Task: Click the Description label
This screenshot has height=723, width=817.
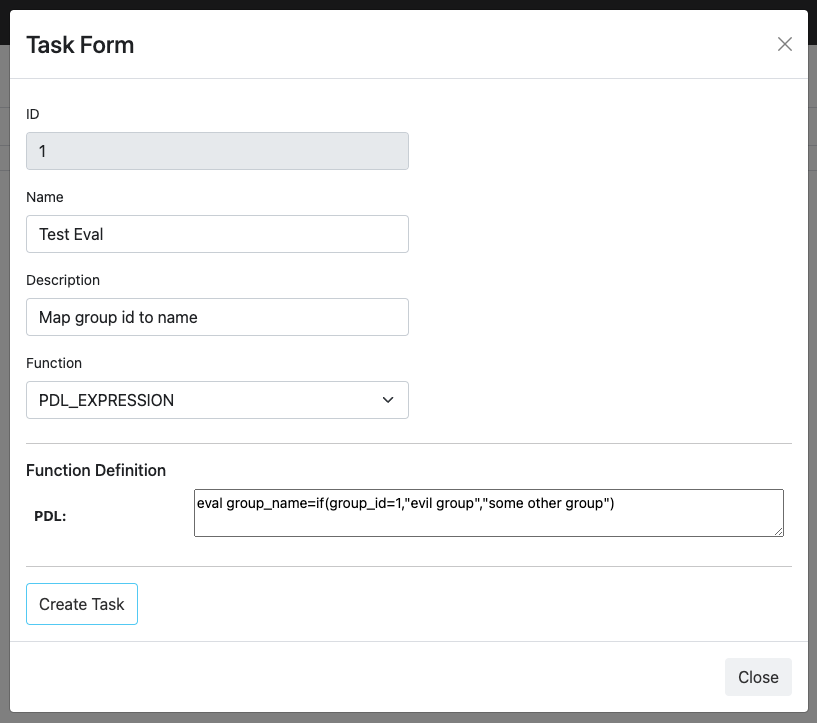Action: [x=63, y=280]
